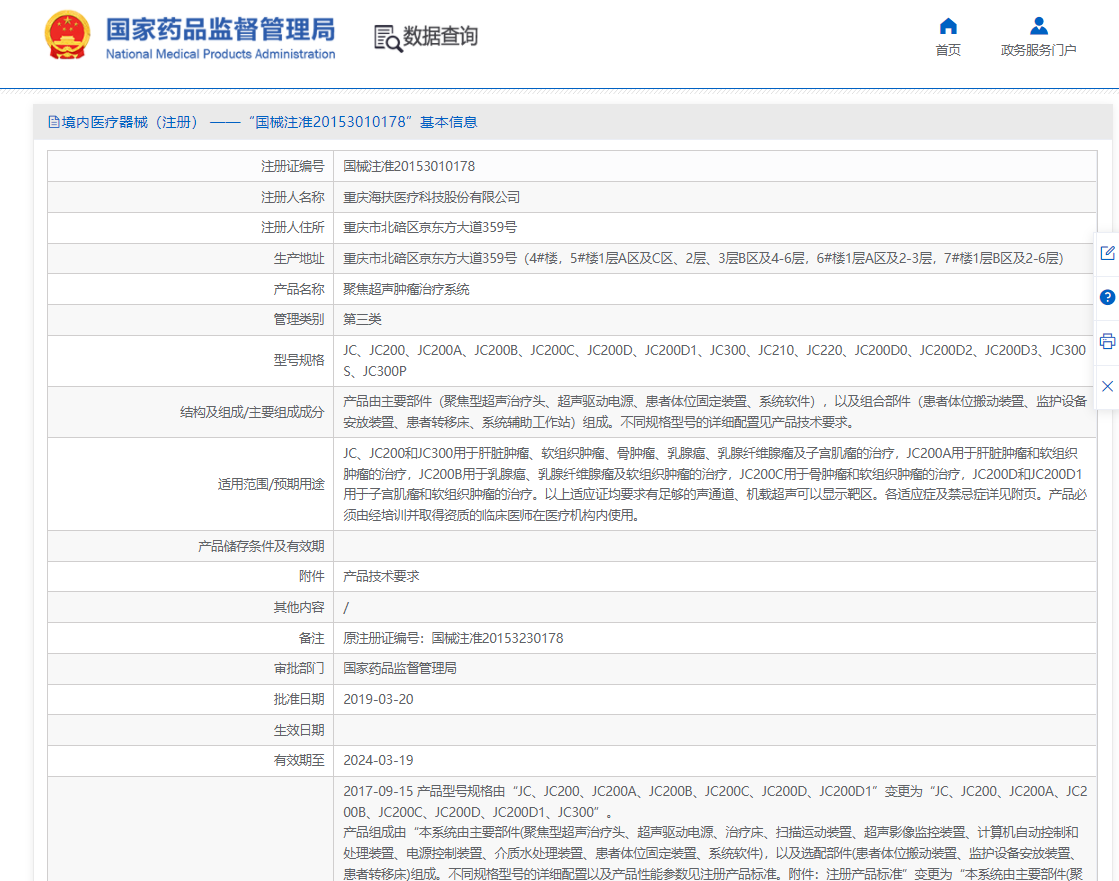
Task: Click the 注册人名称 company name cell
Action: pos(419,197)
